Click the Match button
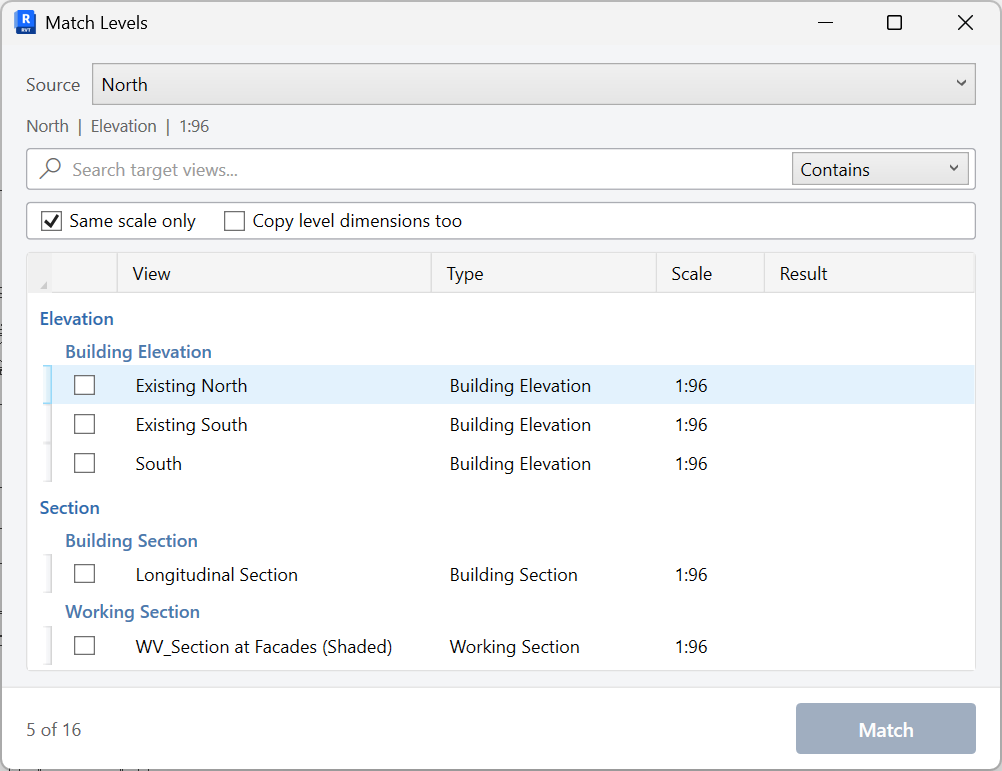This screenshot has width=1002, height=771. (x=885, y=729)
